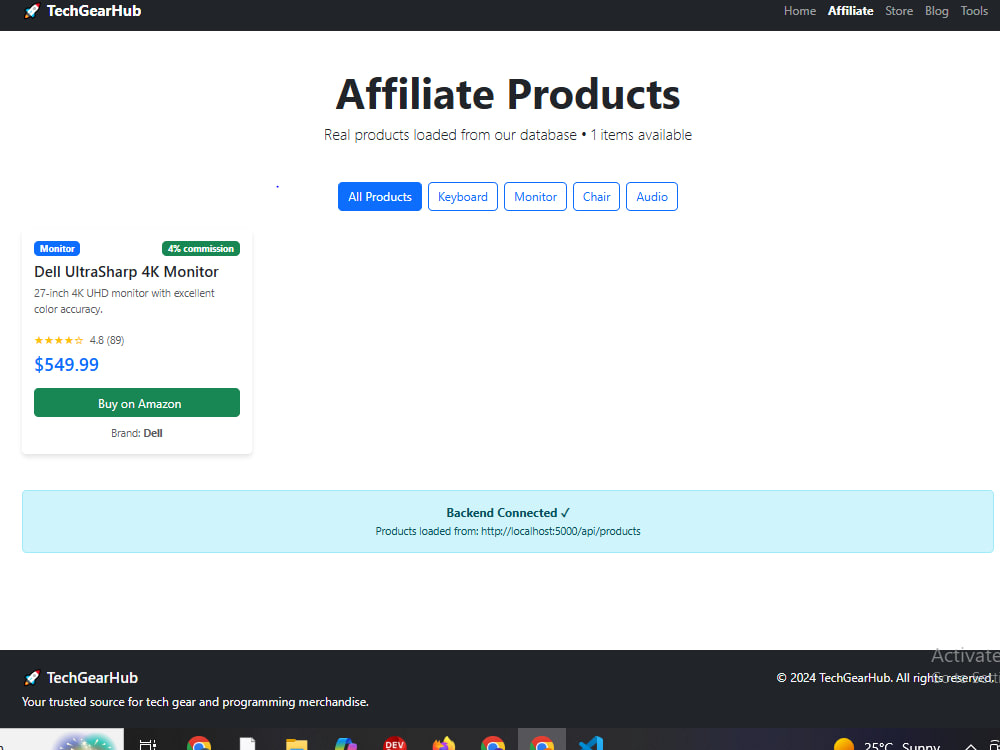Open Copilot from the taskbar
1000x750 pixels.
click(346, 744)
